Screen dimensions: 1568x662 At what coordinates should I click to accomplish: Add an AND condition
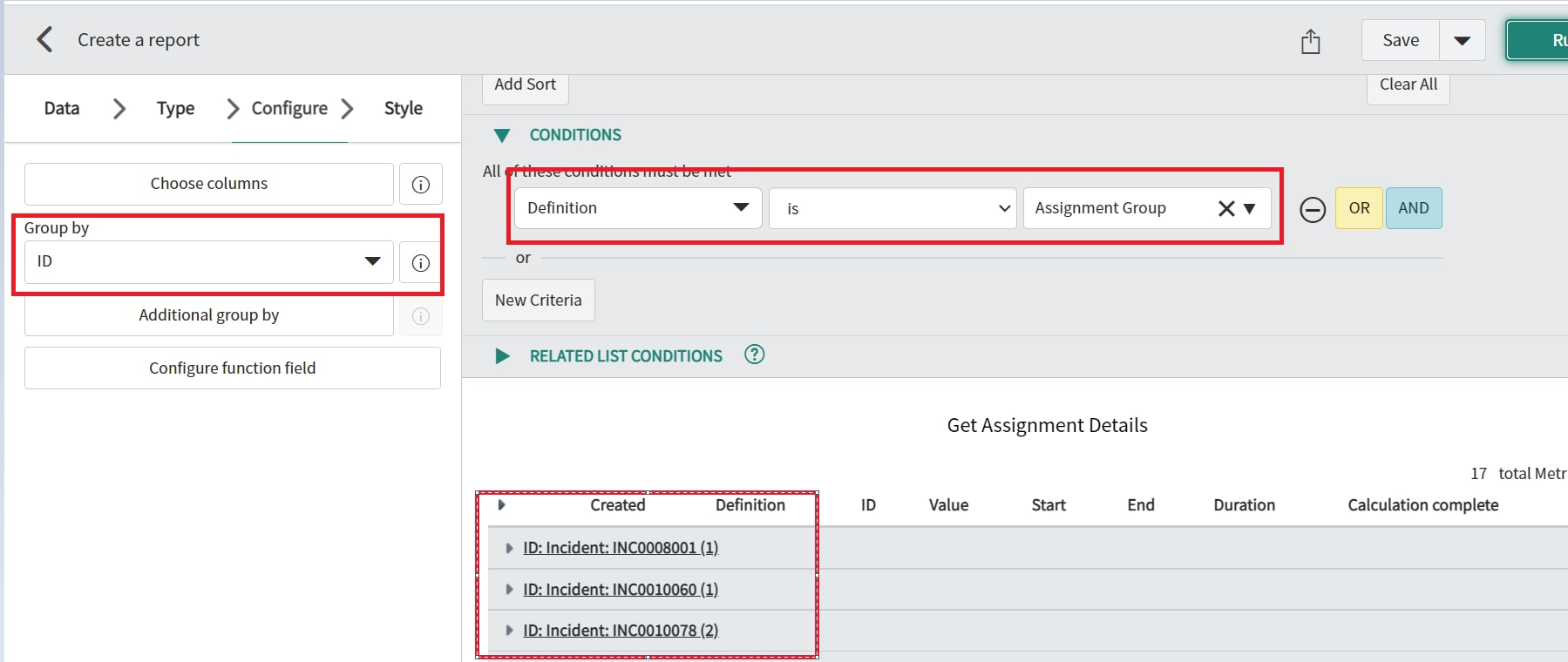point(1414,208)
